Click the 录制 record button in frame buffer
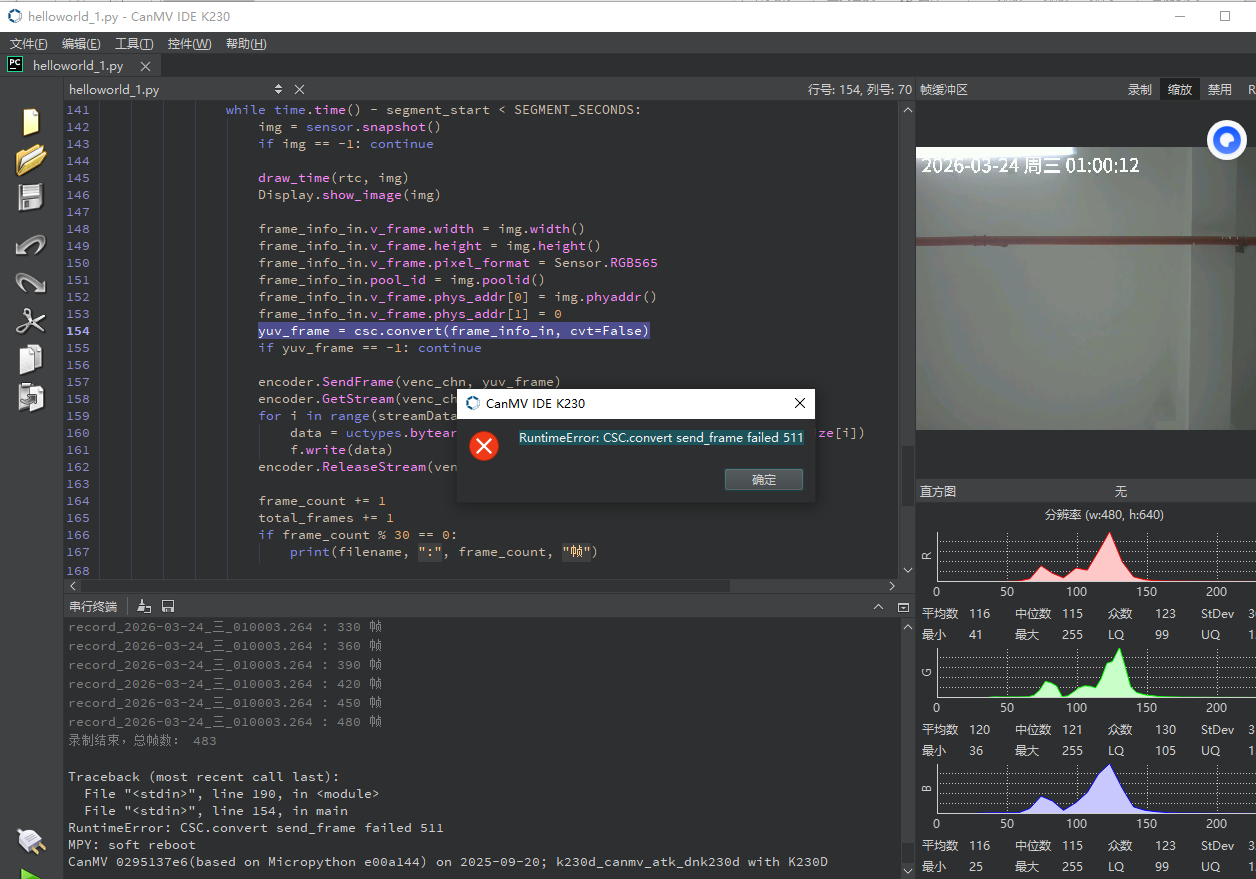Viewport: 1256px width, 879px height. [1140, 90]
